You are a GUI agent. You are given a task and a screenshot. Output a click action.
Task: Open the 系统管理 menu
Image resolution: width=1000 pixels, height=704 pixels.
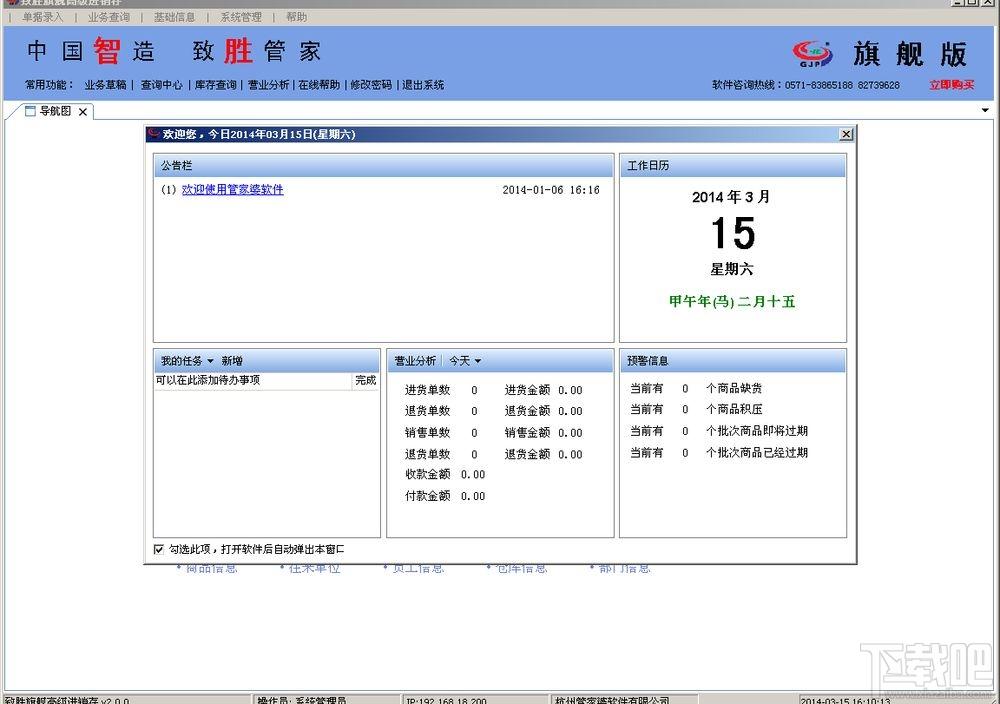click(241, 17)
